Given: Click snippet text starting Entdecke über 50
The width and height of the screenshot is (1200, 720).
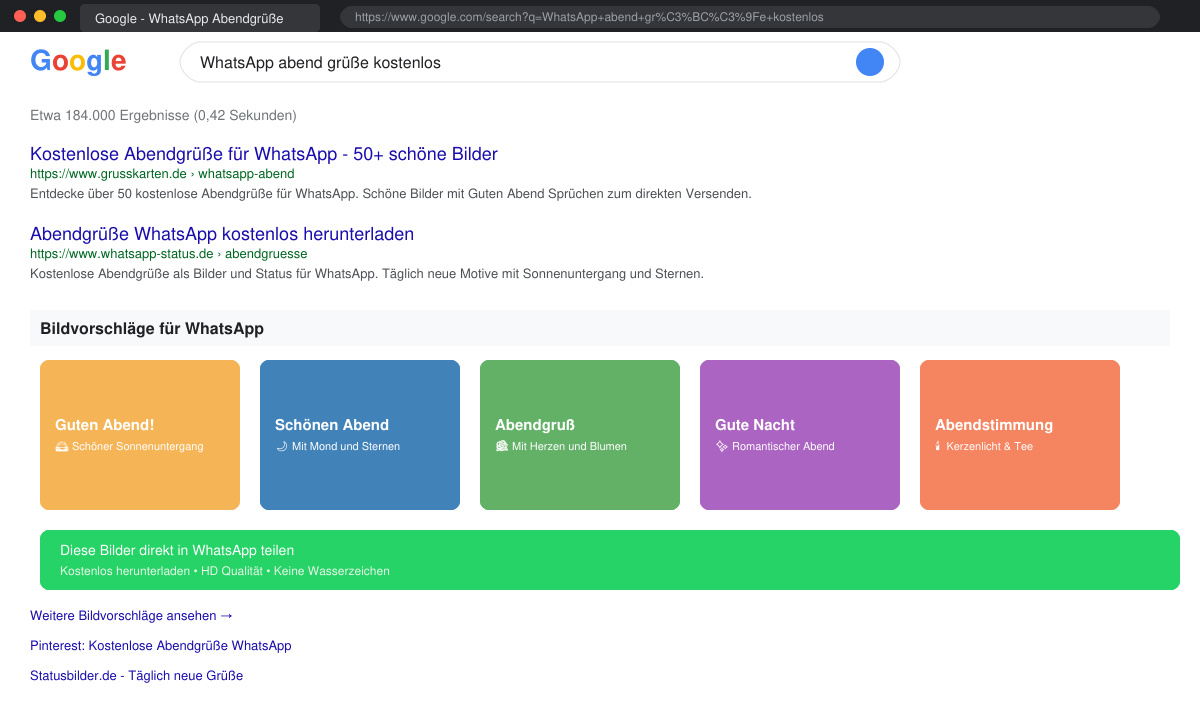Looking at the screenshot, I should (x=390, y=193).
